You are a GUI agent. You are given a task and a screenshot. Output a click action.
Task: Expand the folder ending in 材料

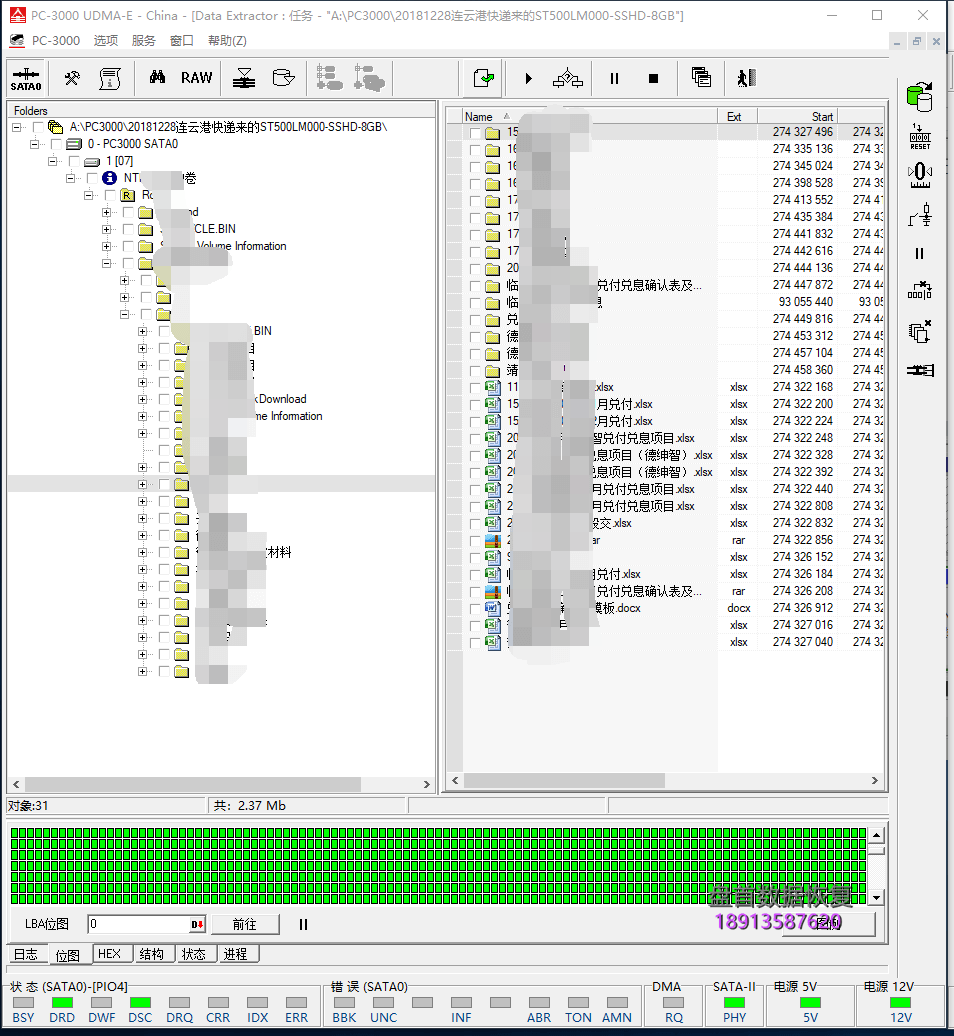pos(142,552)
